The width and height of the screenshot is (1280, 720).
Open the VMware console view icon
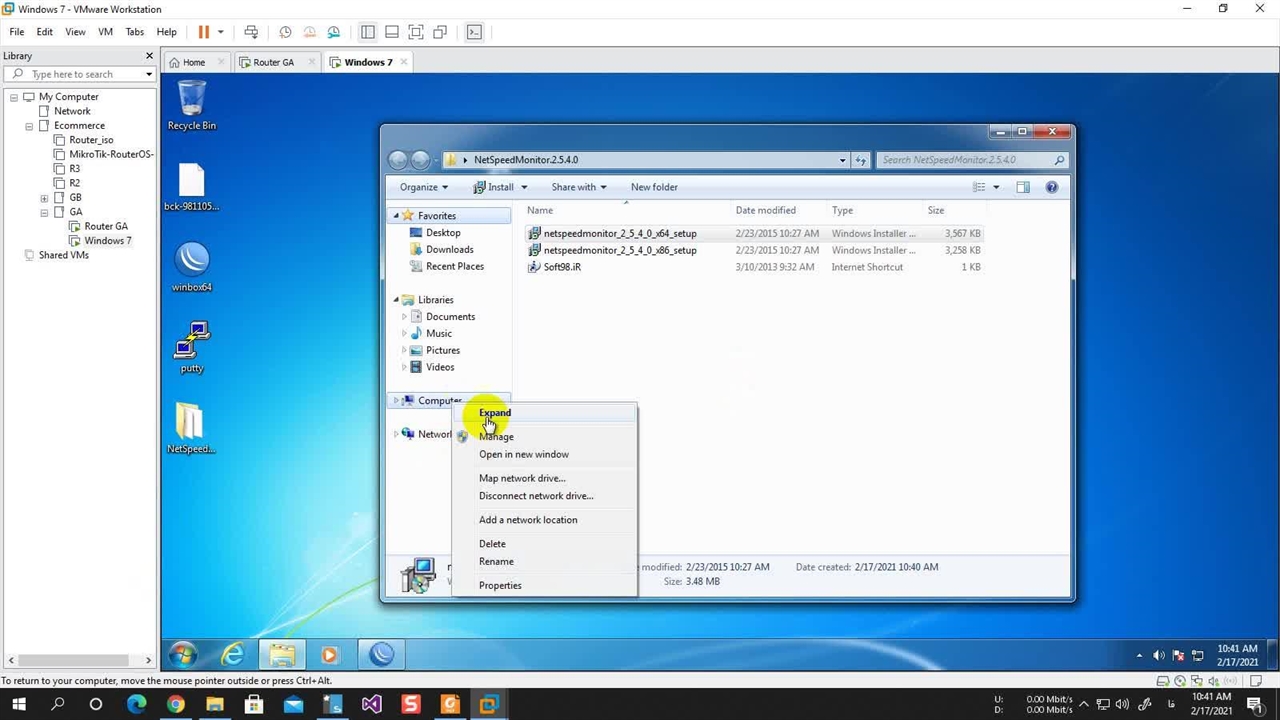[x=474, y=32]
